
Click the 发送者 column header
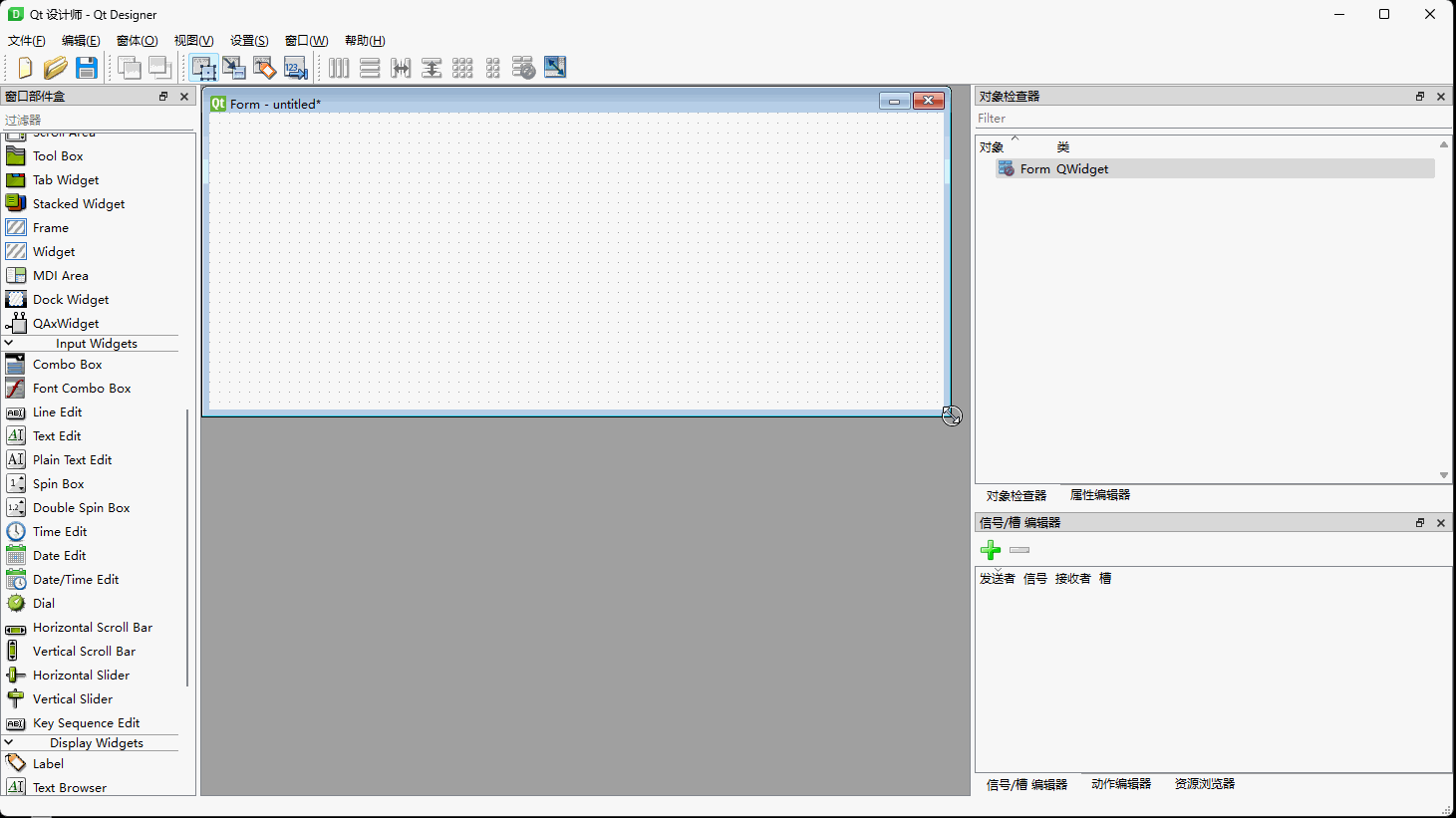click(998, 579)
